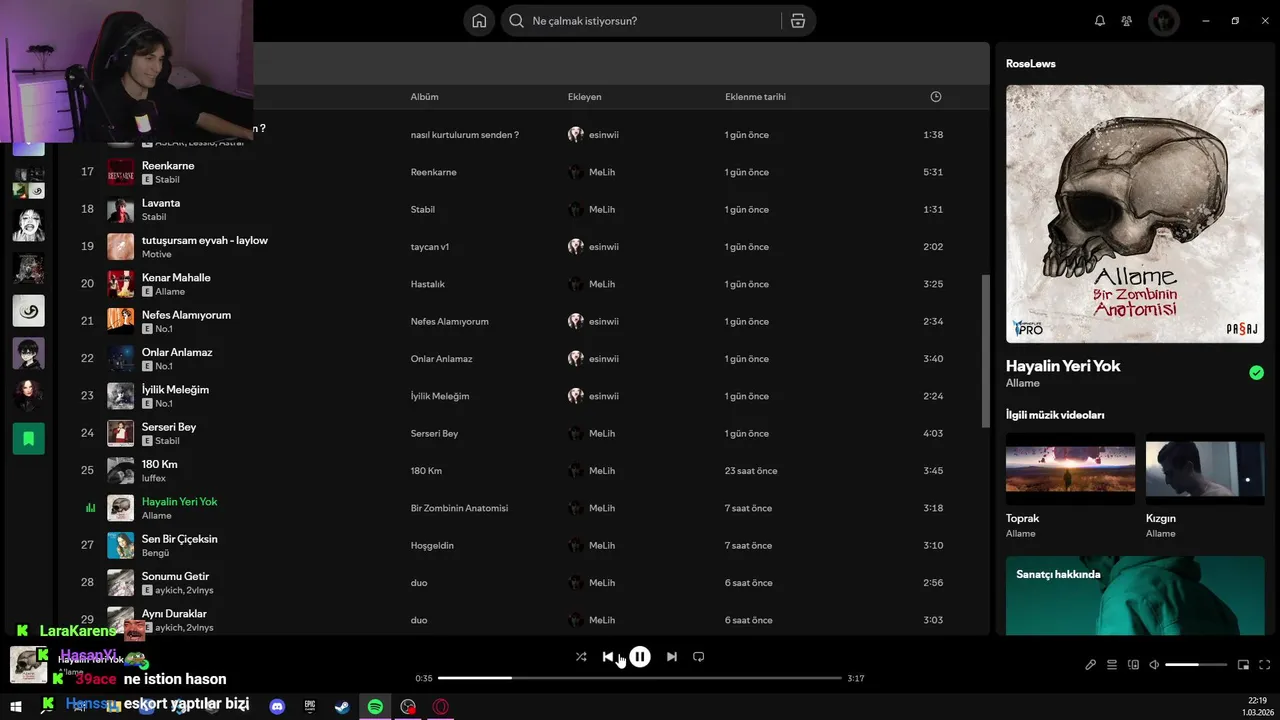Skip to the previous track
The width and height of the screenshot is (1280, 720).
(x=608, y=657)
